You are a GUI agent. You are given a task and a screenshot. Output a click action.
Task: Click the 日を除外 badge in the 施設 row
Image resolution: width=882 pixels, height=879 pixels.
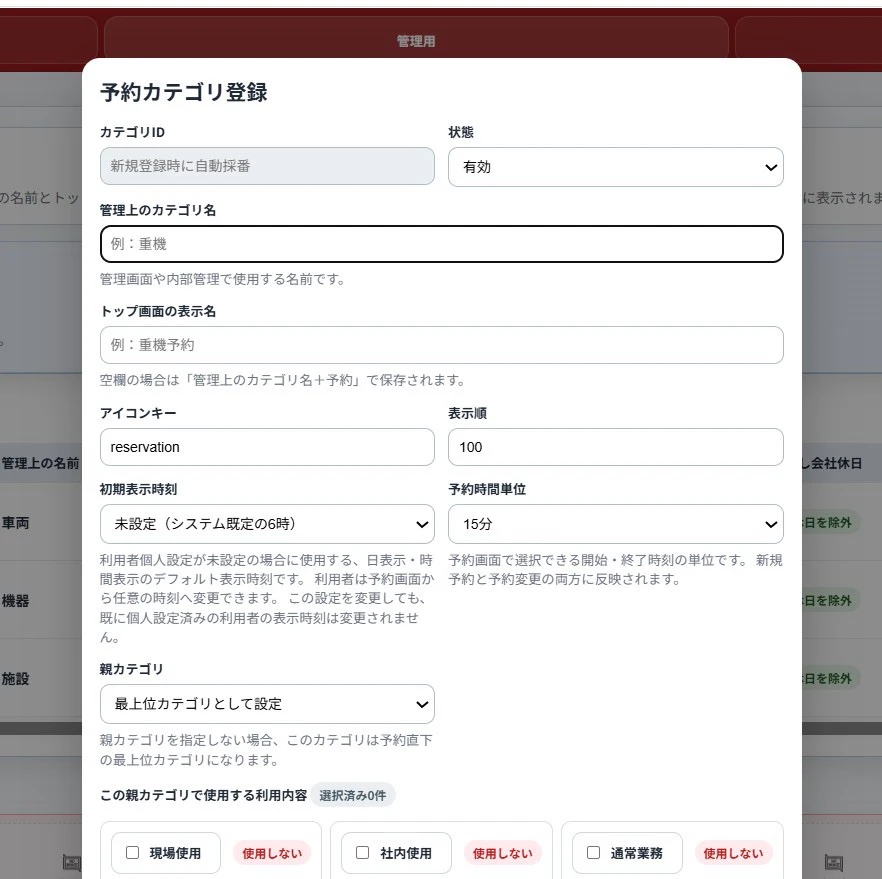click(x=831, y=679)
